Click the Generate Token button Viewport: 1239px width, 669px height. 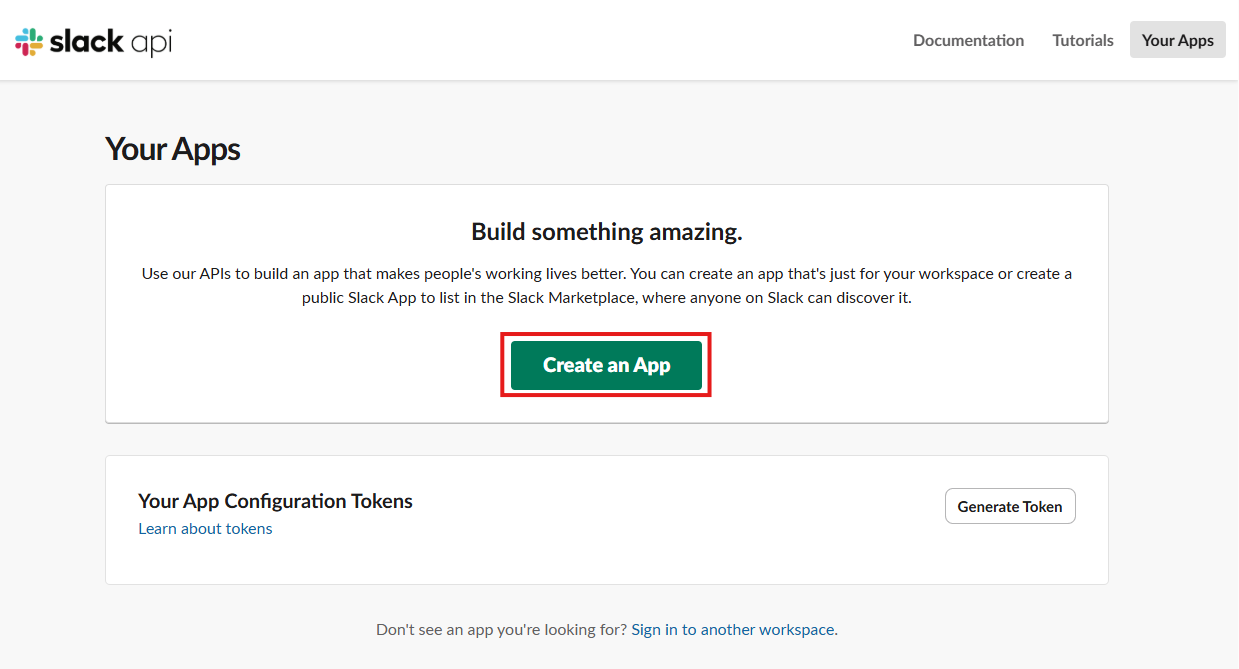[x=1010, y=506]
